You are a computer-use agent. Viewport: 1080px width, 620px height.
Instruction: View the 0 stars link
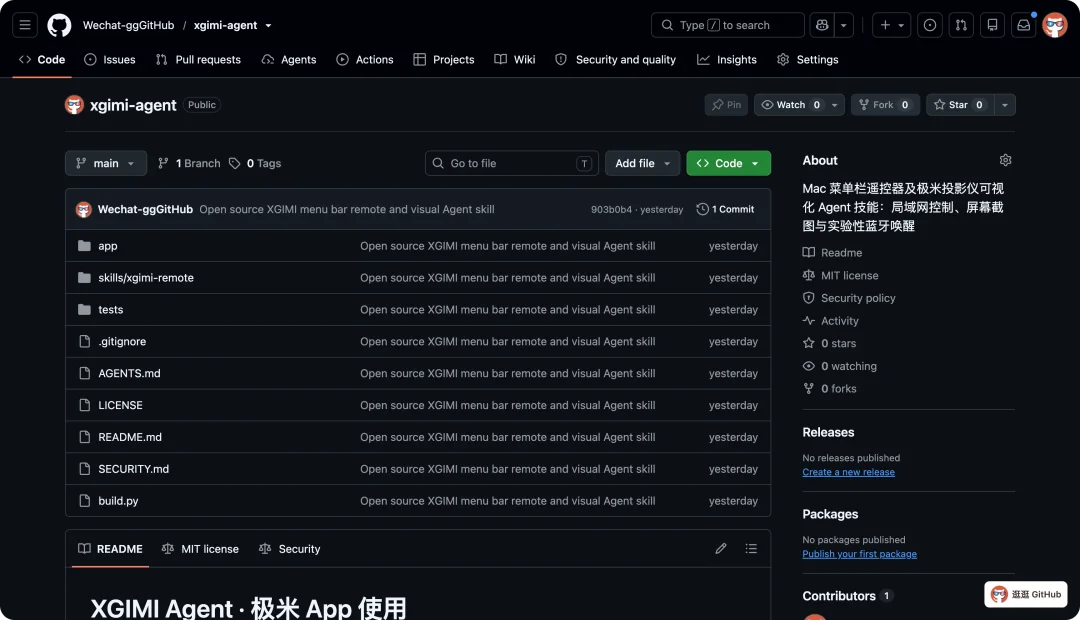(829, 343)
